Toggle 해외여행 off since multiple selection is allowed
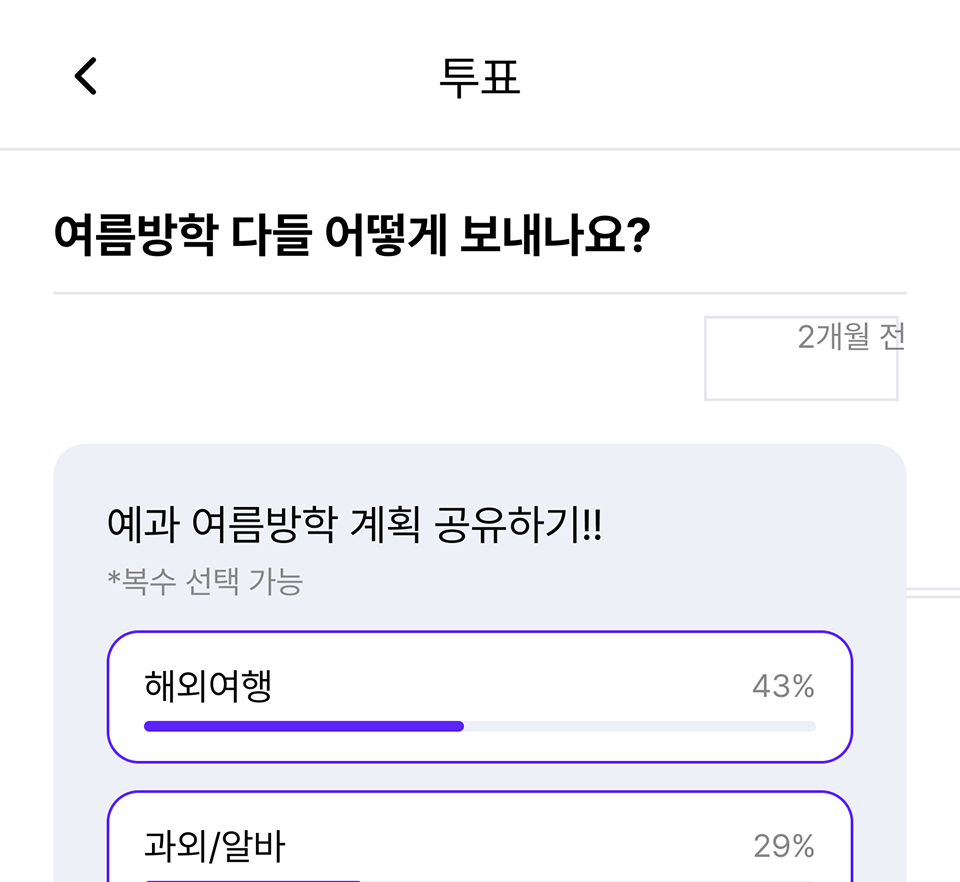This screenshot has height=882, width=960. pos(480,696)
